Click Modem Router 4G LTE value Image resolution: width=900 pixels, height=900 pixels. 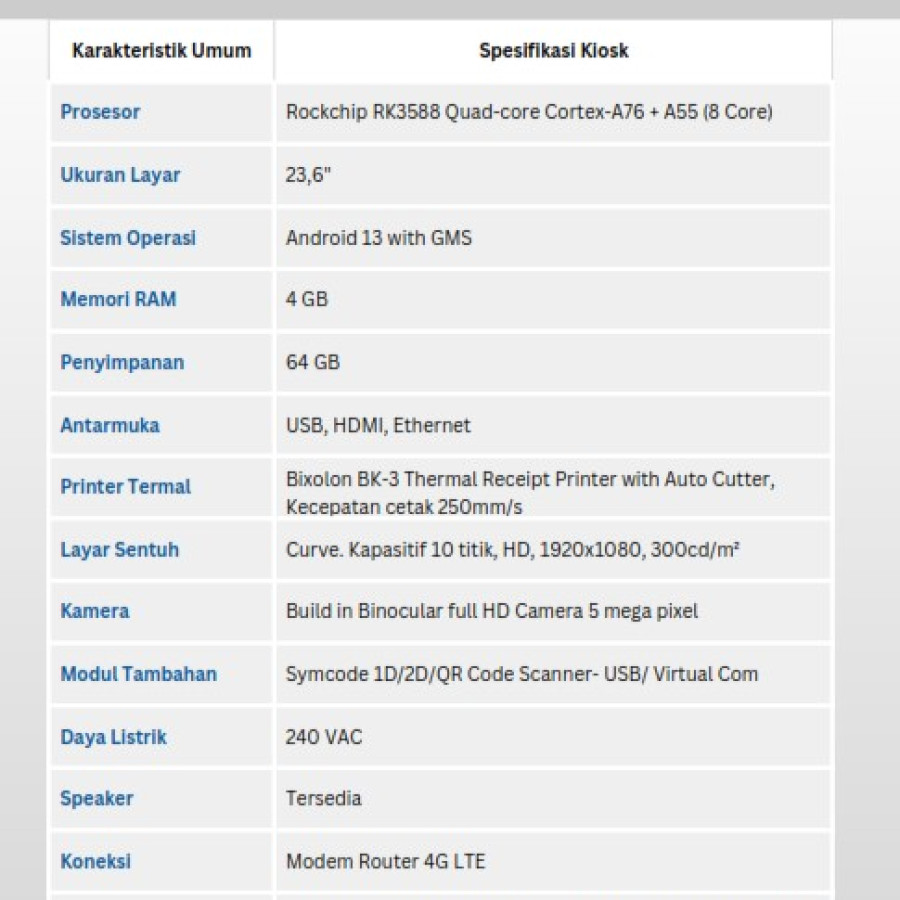(x=386, y=862)
